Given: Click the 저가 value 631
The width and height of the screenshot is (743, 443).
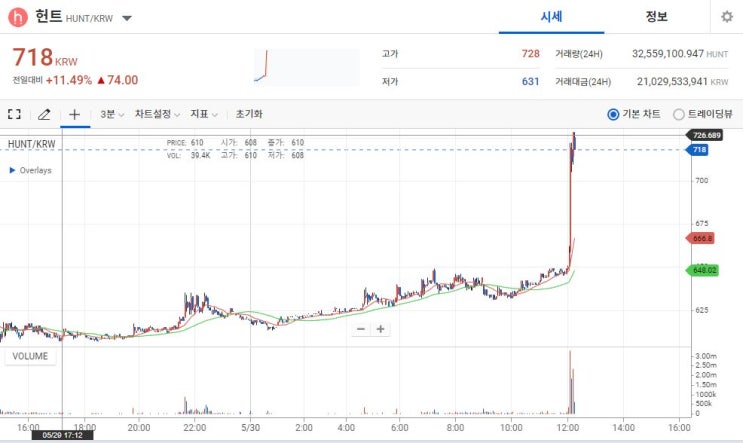Looking at the screenshot, I should tap(530, 81).
